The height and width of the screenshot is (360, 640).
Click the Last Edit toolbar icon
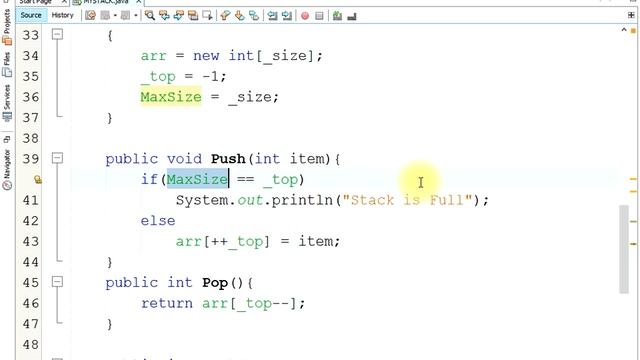[91, 16]
